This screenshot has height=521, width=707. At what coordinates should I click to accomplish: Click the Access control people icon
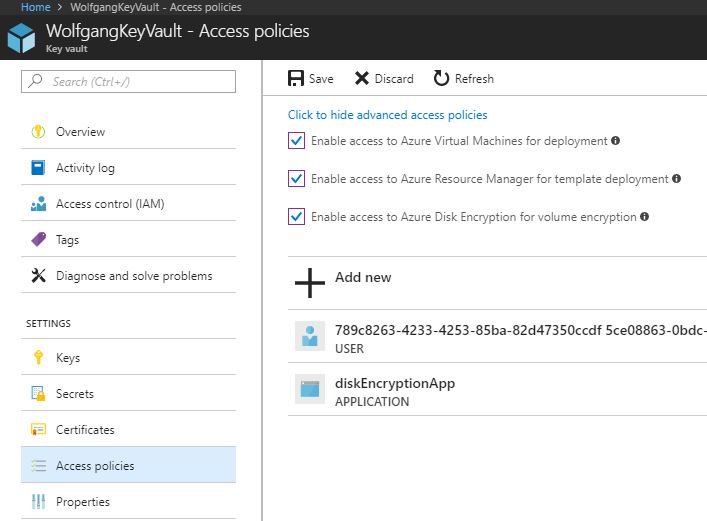[x=38, y=203]
